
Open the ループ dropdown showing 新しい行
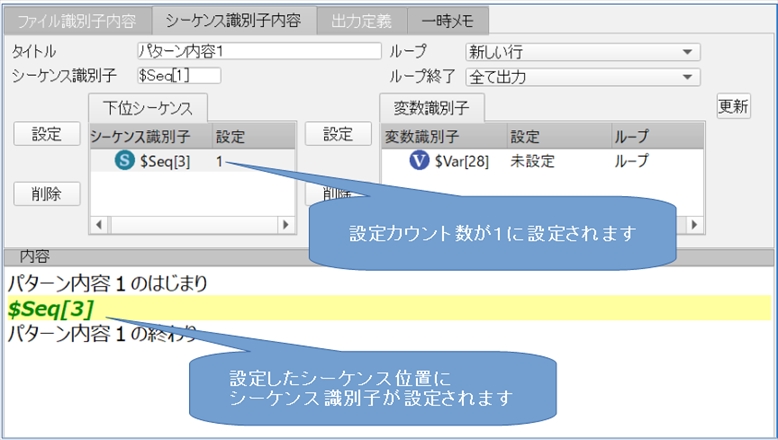click(x=582, y=52)
